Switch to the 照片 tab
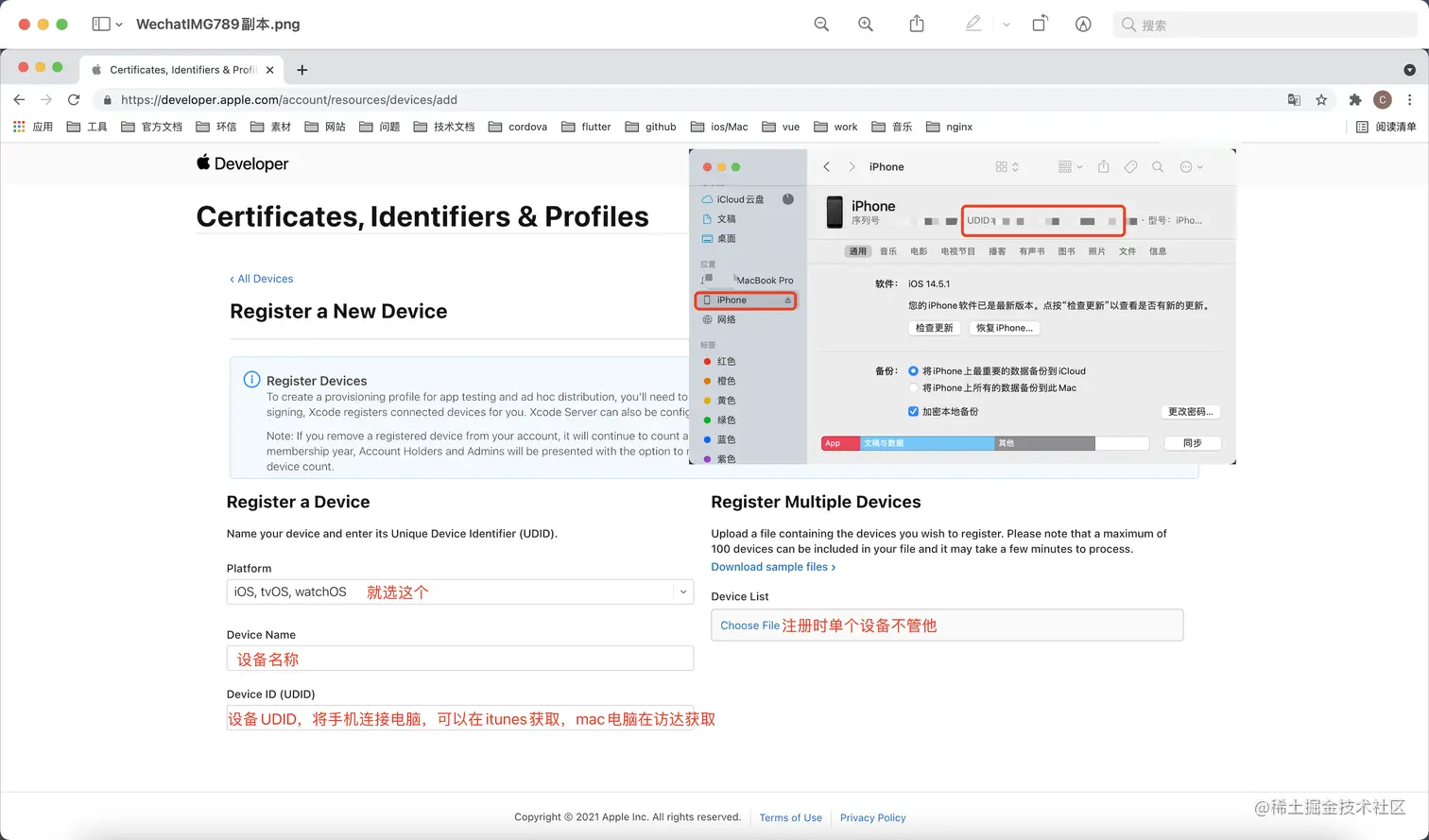 tap(1097, 251)
